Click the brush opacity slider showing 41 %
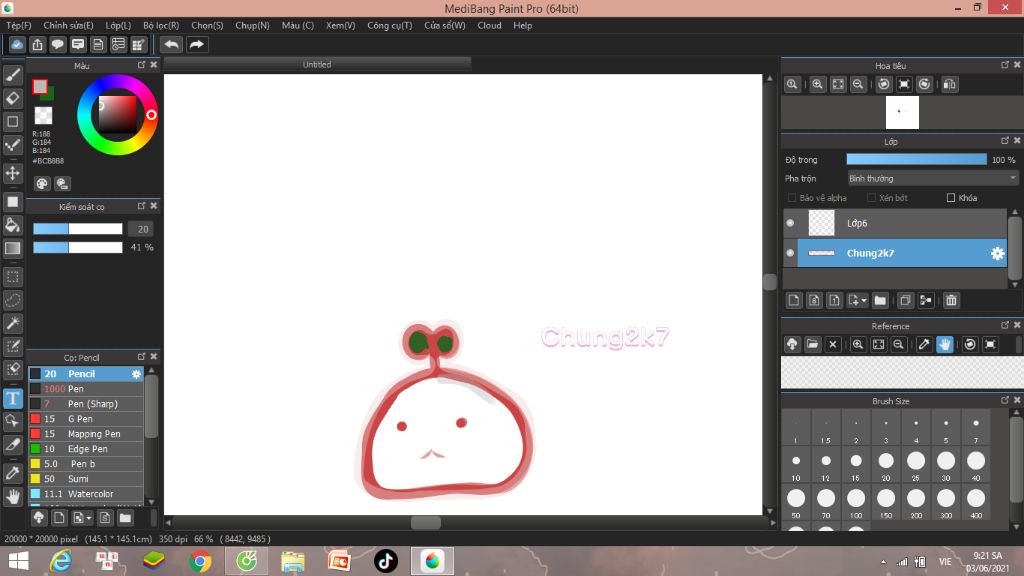 (x=78, y=248)
